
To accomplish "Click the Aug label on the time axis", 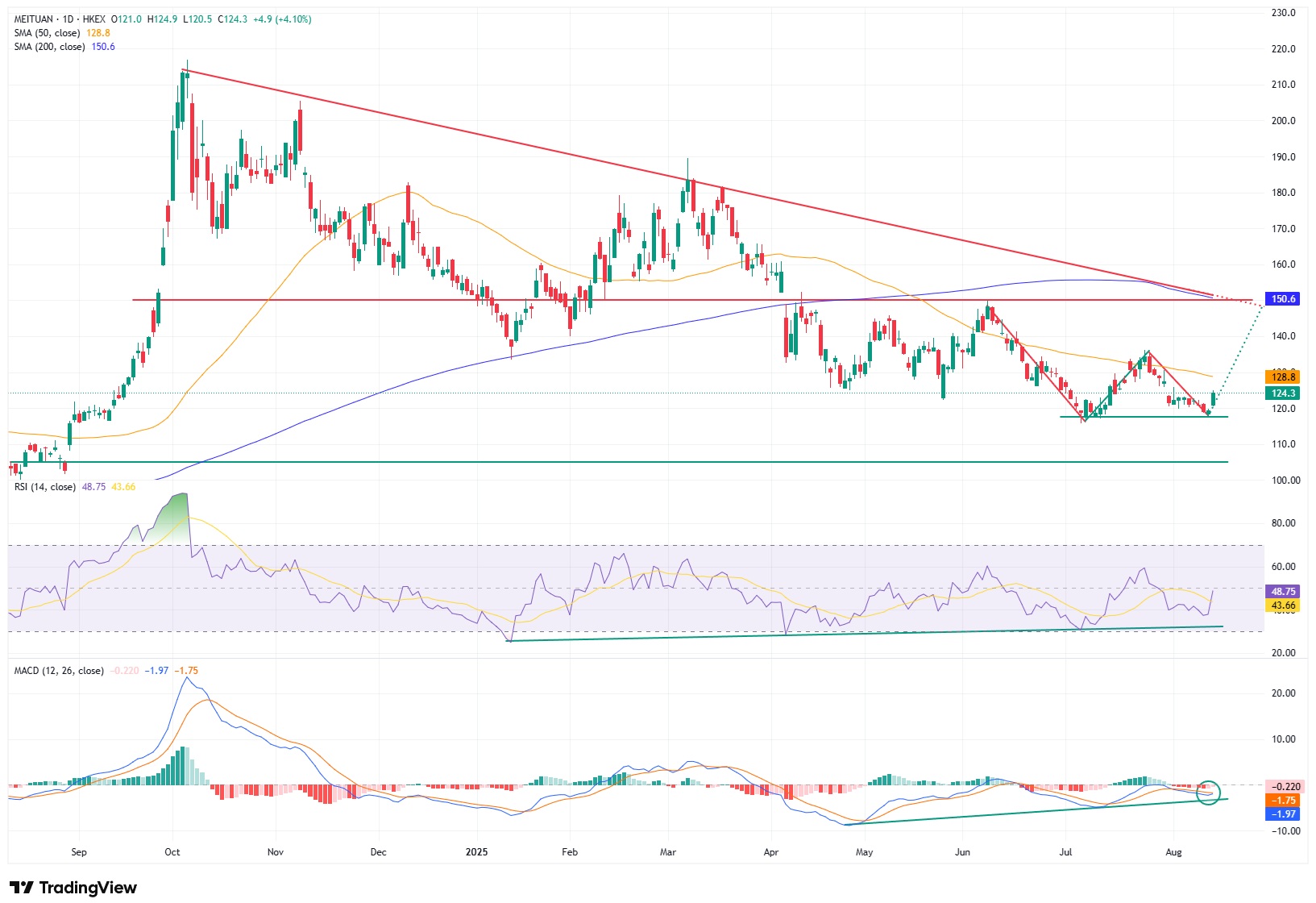I will (x=1174, y=852).
